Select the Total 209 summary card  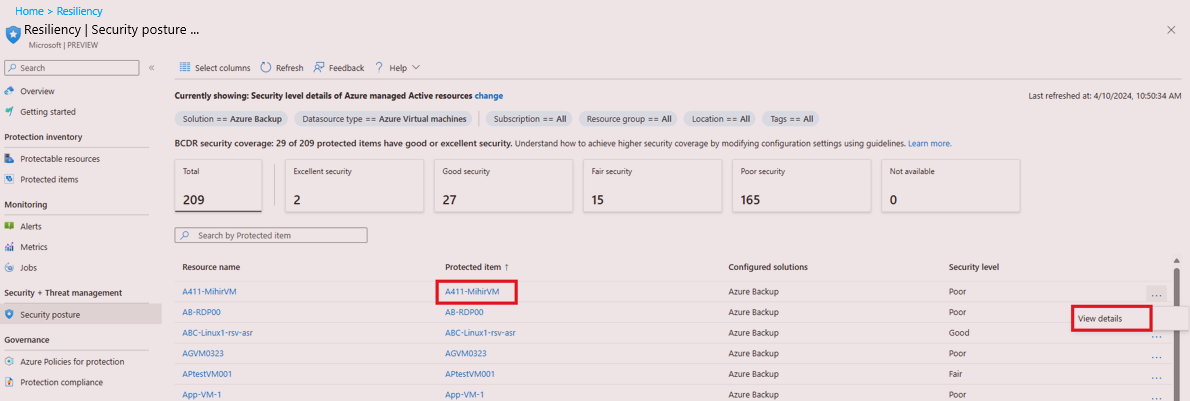(219, 185)
